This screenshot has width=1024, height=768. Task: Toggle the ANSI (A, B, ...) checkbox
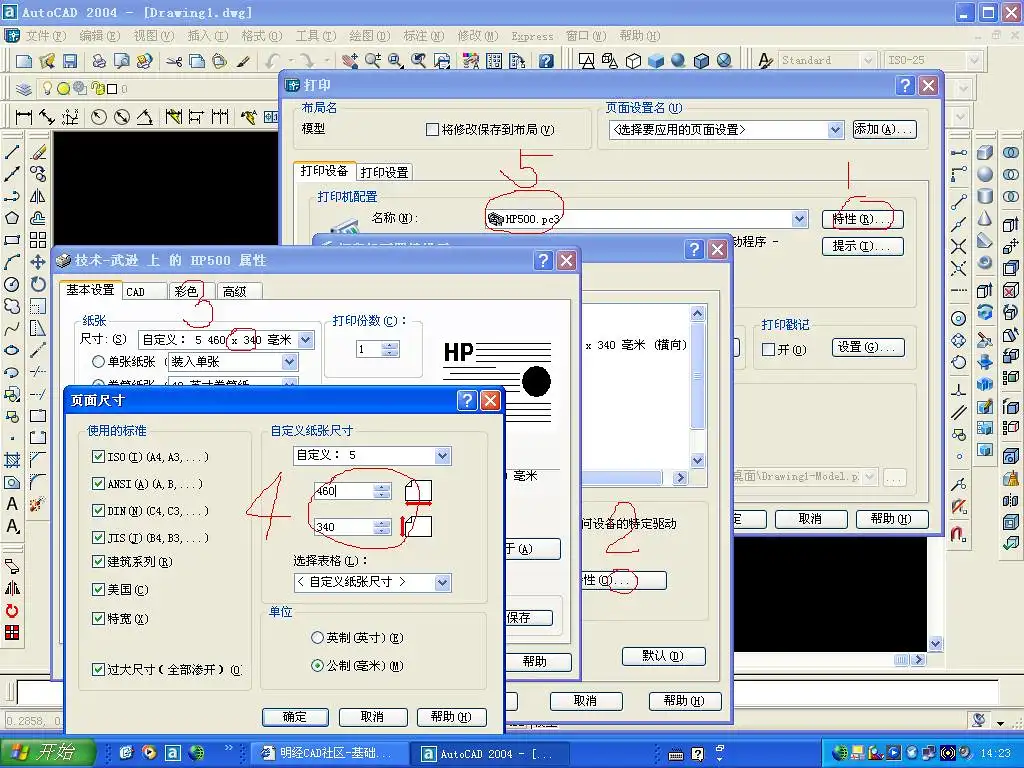click(99, 483)
